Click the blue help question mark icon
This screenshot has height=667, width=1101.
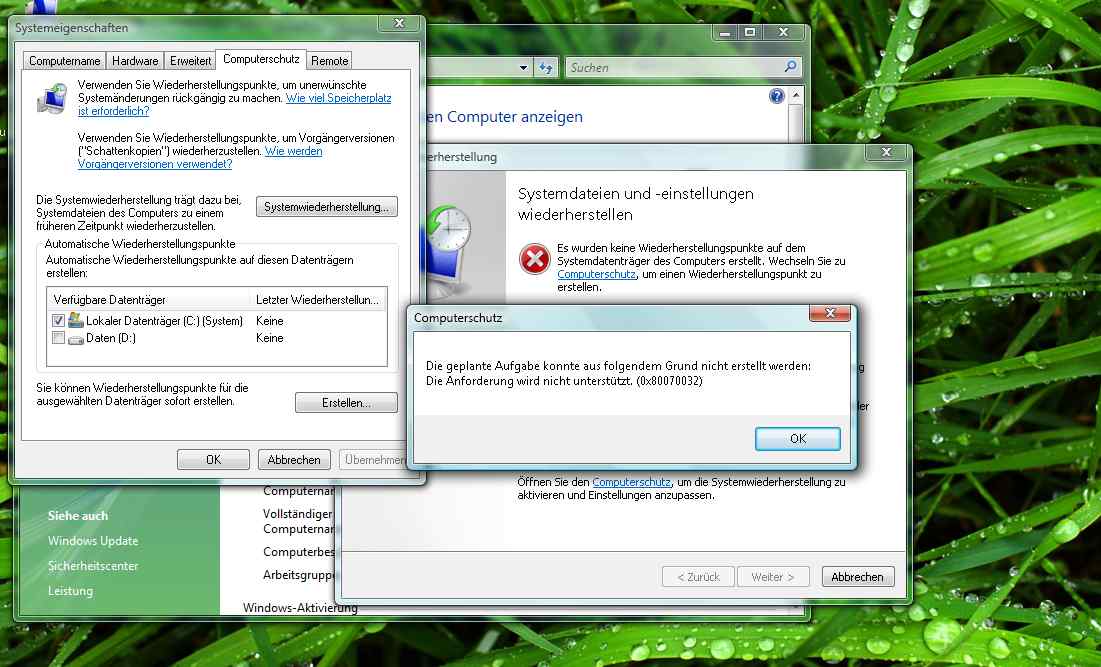click(777, 96)
